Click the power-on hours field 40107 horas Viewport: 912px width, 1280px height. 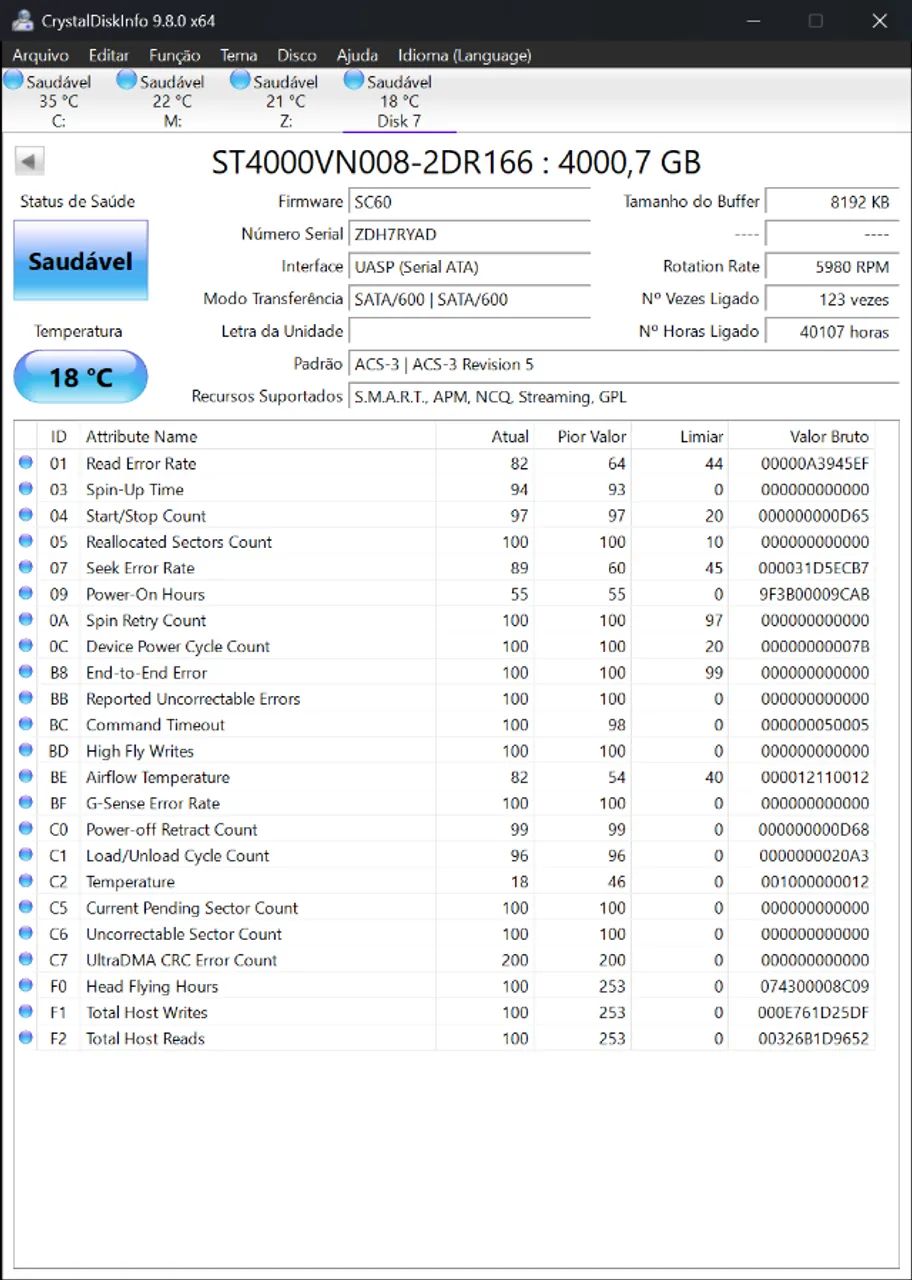[832, 331]
